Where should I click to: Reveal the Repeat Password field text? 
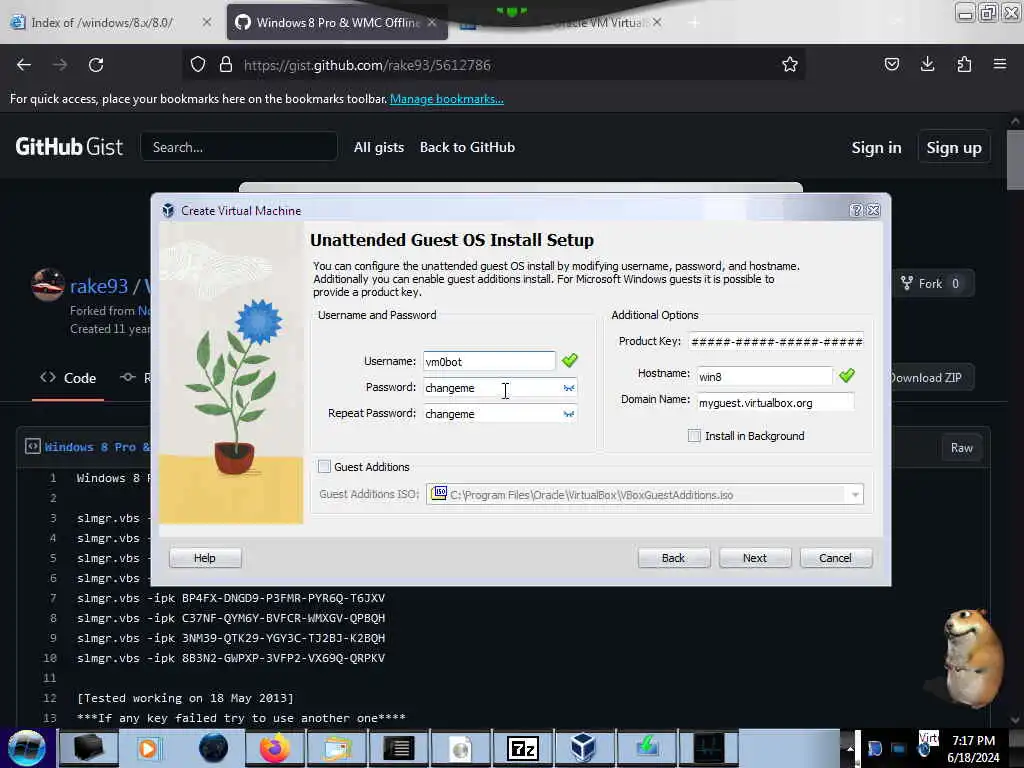tap(569, 414)
